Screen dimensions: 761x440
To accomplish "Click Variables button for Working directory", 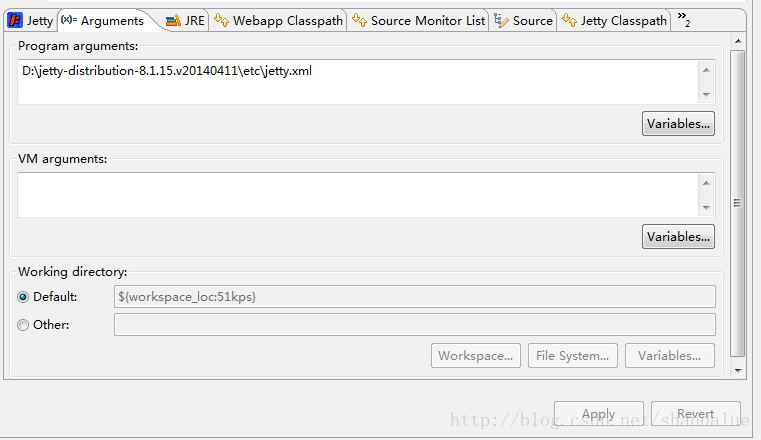I will click(670, 356).
